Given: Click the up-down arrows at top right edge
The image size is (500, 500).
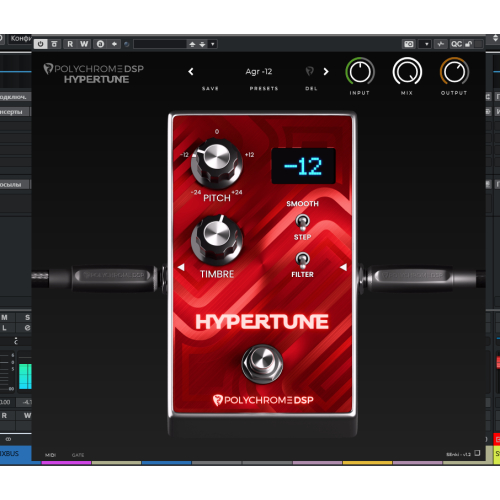Looking at the screenshot, I should click(496, 38).
